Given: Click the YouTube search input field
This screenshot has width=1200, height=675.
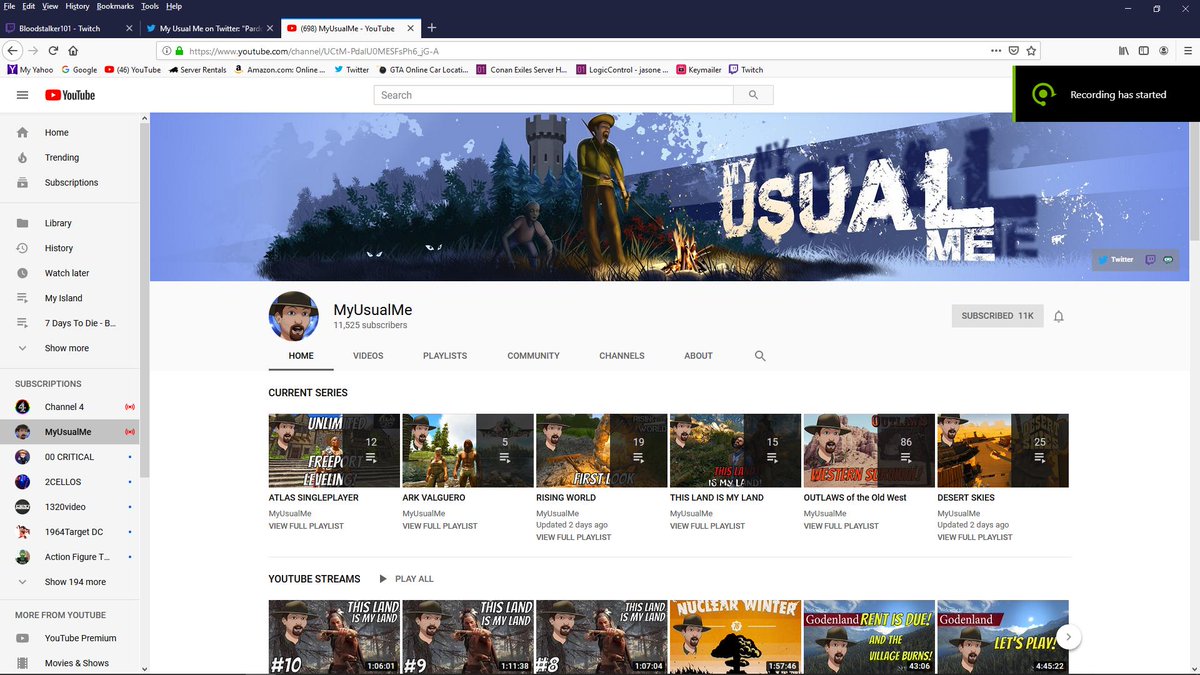Looking at the screenshot, I should [x=554, y=95].
